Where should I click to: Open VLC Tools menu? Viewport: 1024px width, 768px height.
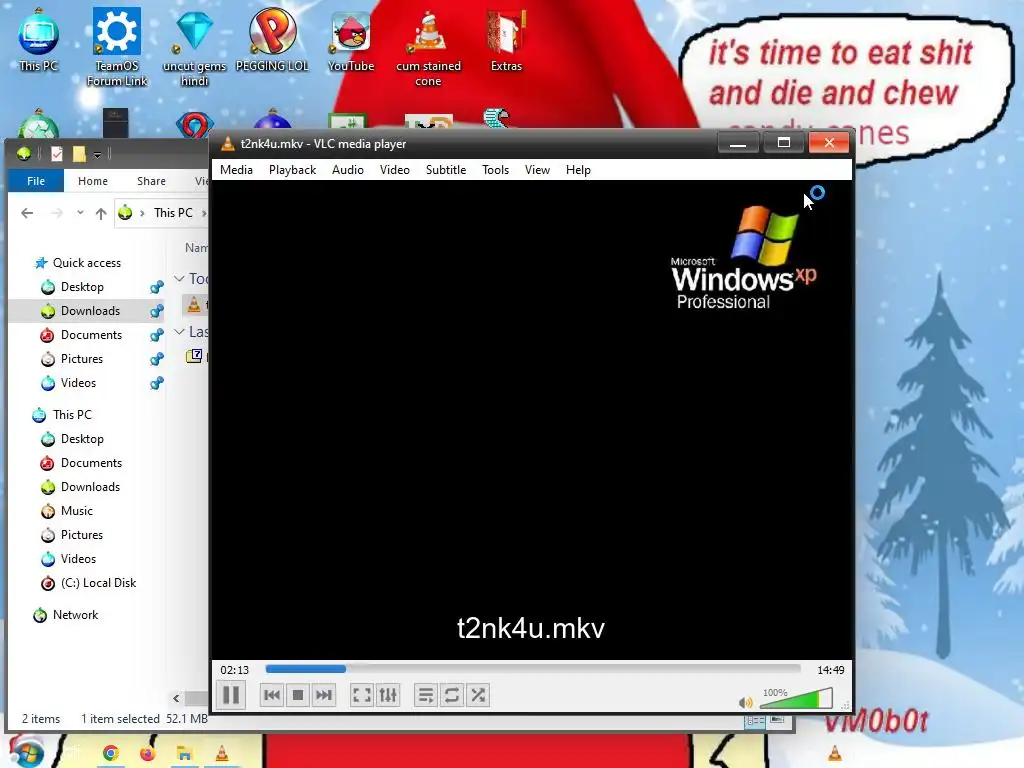[x=495, y=170]
